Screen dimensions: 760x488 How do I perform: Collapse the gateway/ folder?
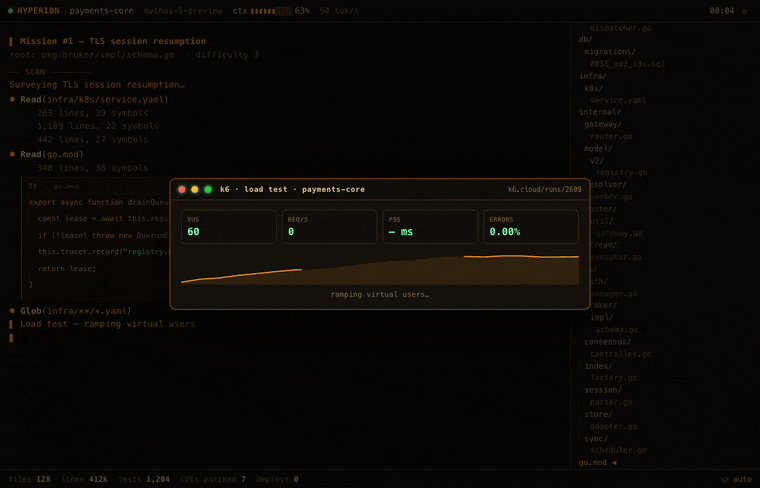pyautogui.click(x=603, y=125)
